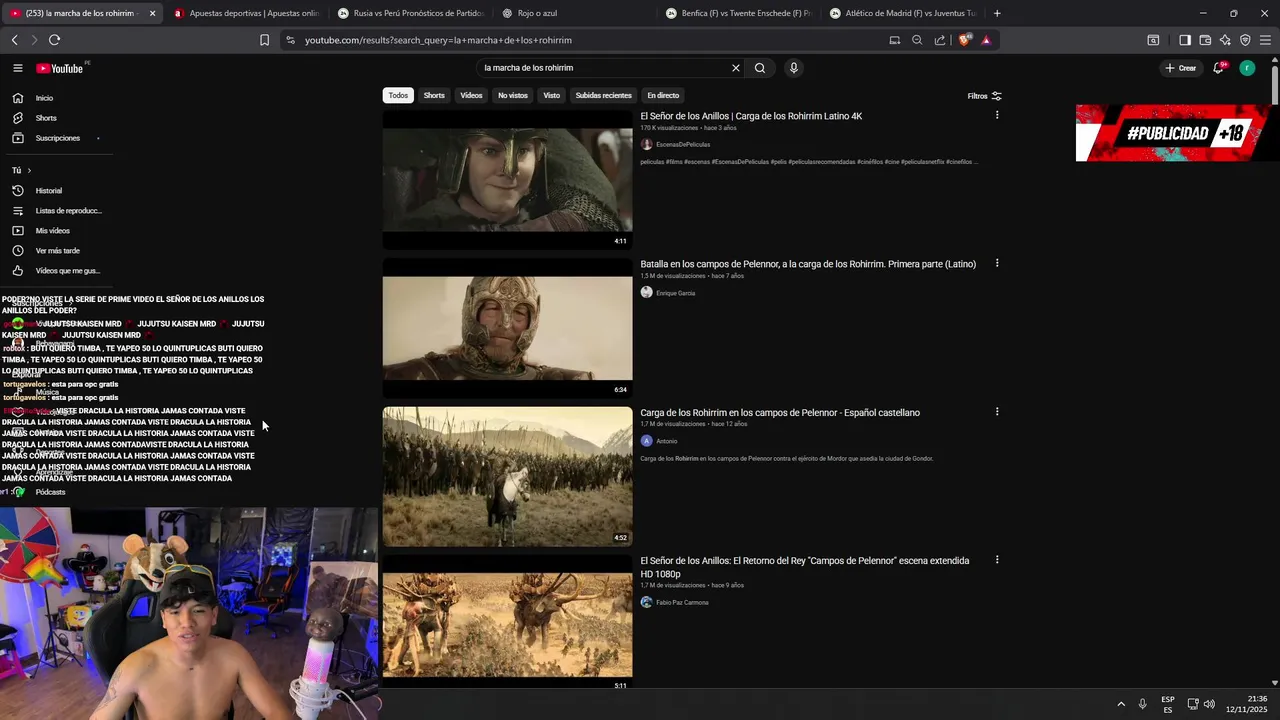Open tab search icon in toolbar
Viewport: 1280px width, 720px height.
1153,40
